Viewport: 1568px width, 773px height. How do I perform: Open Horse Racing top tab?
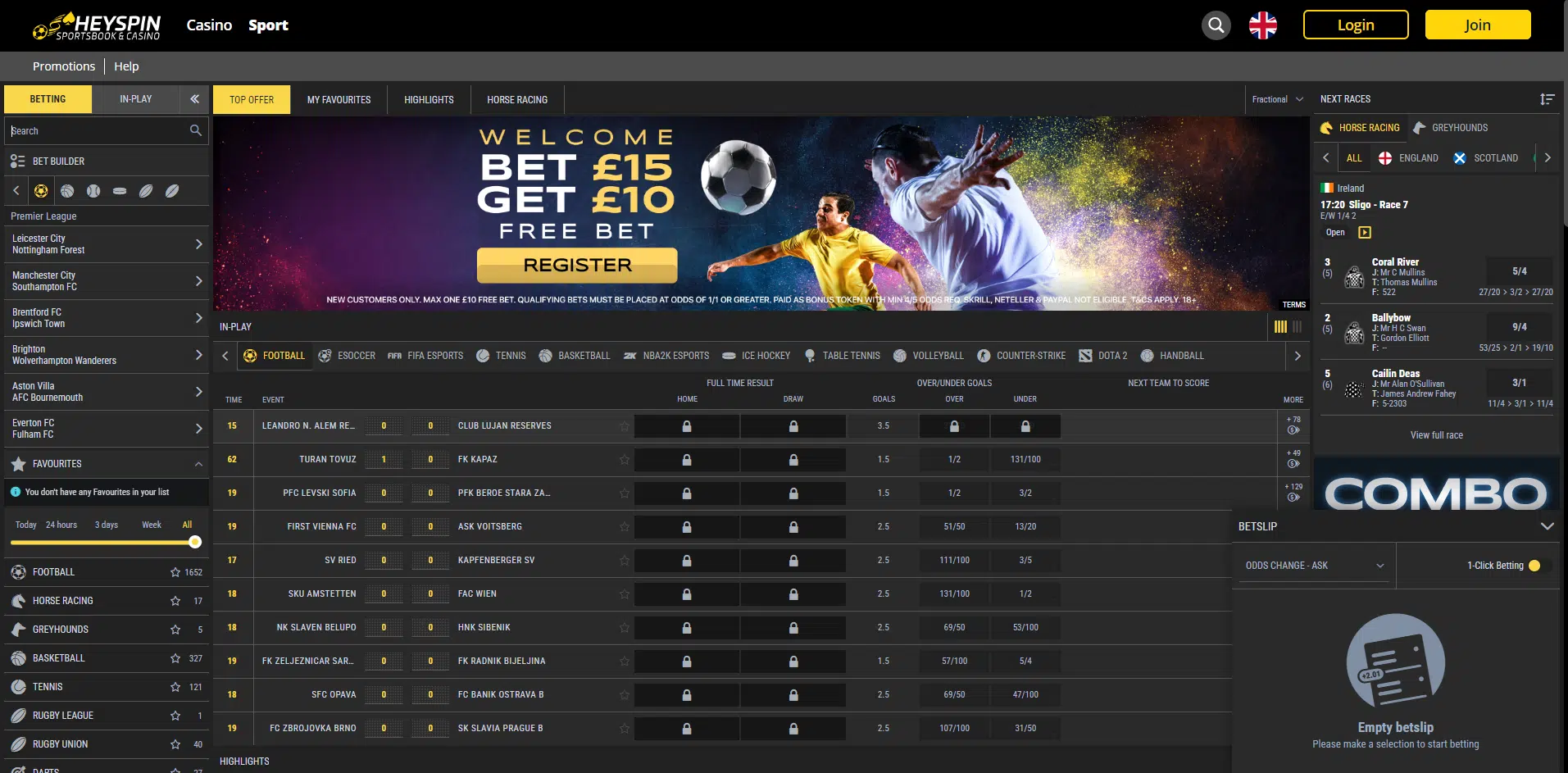(x=517, y=100)
